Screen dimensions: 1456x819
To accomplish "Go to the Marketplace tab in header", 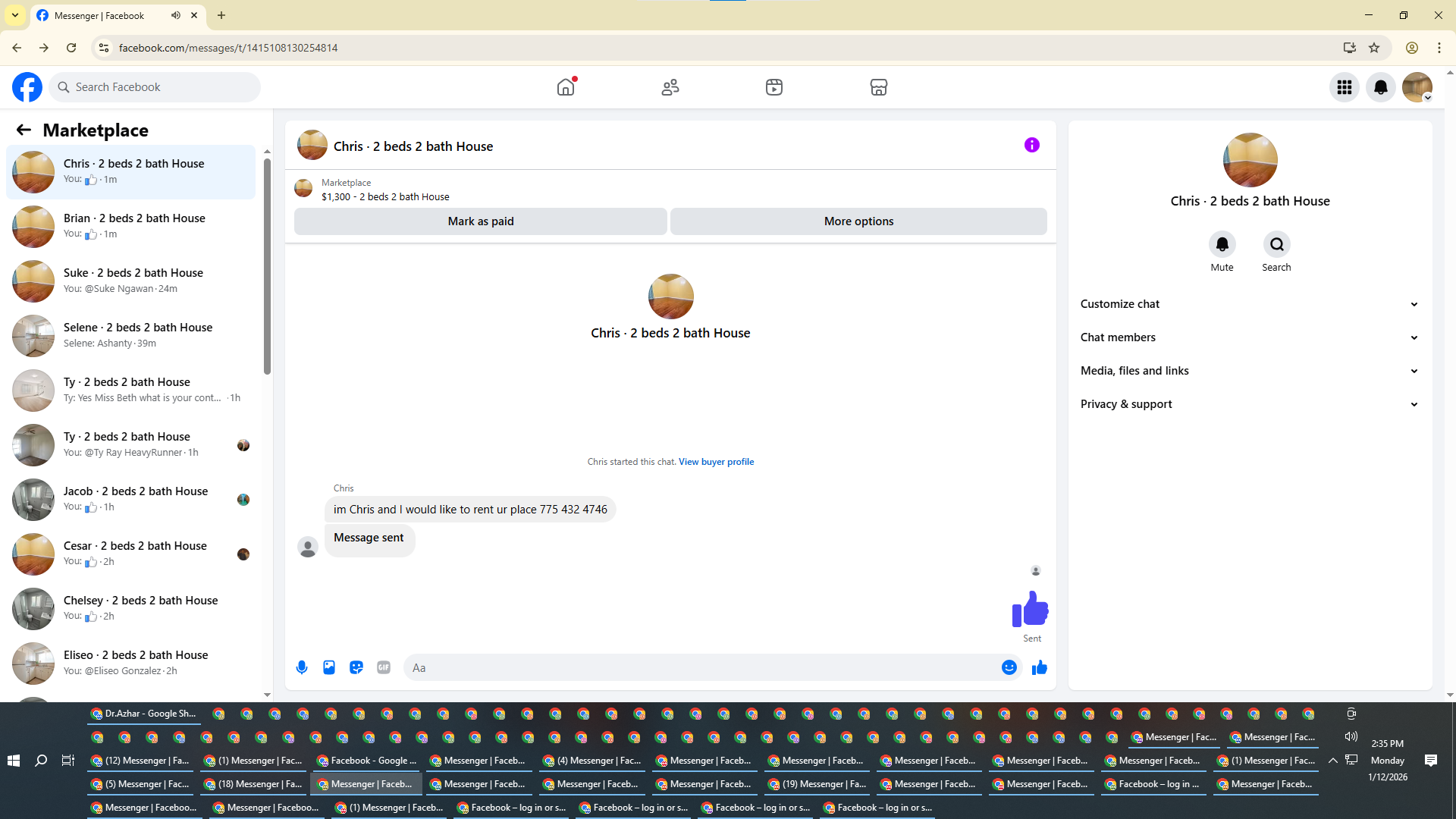I will point(878,87).
